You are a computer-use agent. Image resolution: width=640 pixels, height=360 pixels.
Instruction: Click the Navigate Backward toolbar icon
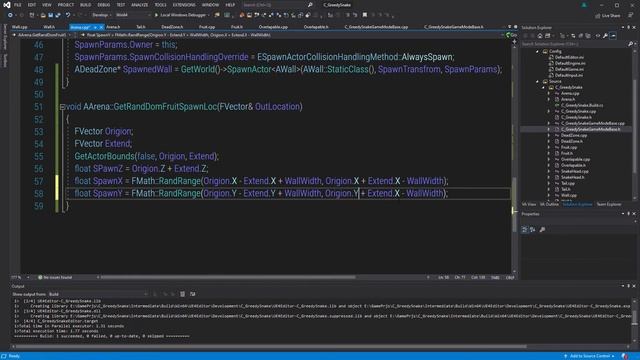tap(10, 15)
